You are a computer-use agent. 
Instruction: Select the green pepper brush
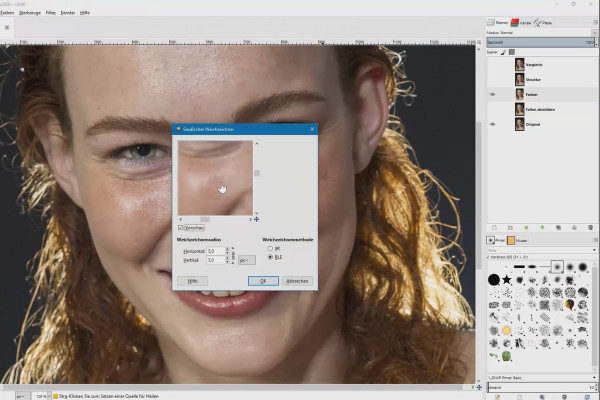[x=507, y=356]
